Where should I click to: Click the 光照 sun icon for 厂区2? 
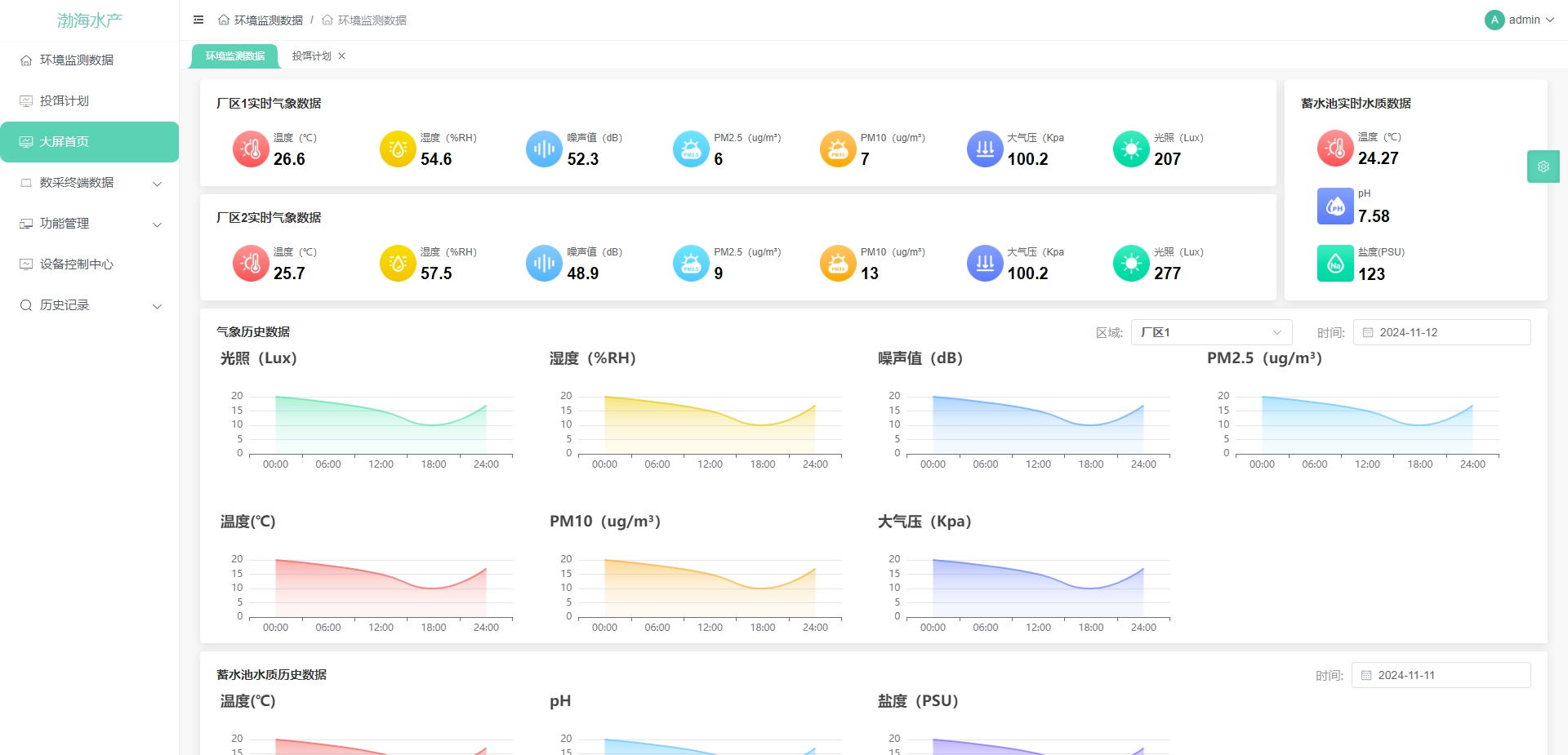(x=1131, y=263)
